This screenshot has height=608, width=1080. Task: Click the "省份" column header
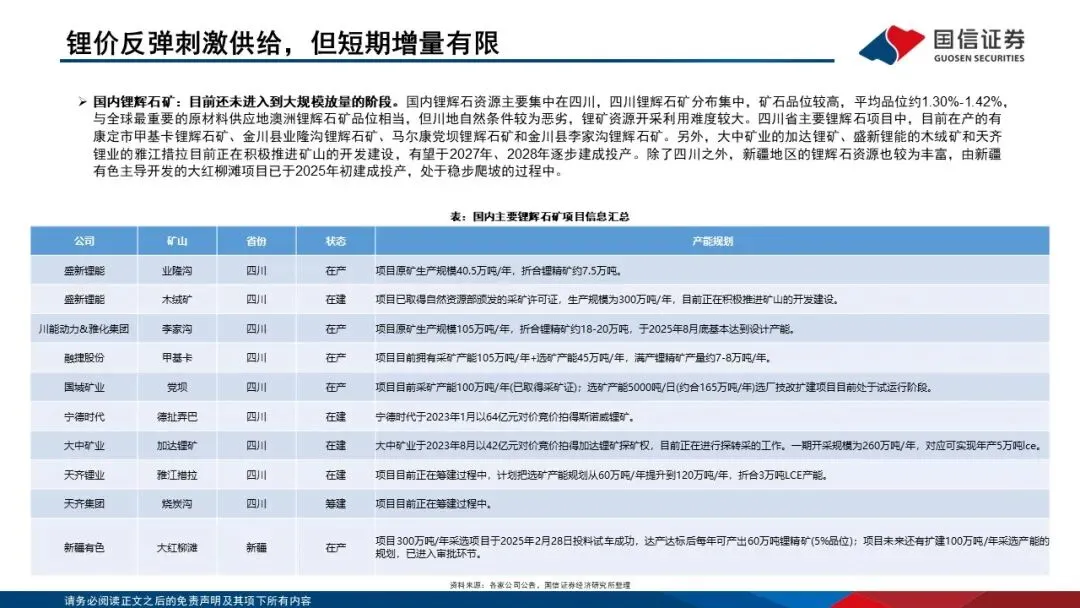point(256,241)
